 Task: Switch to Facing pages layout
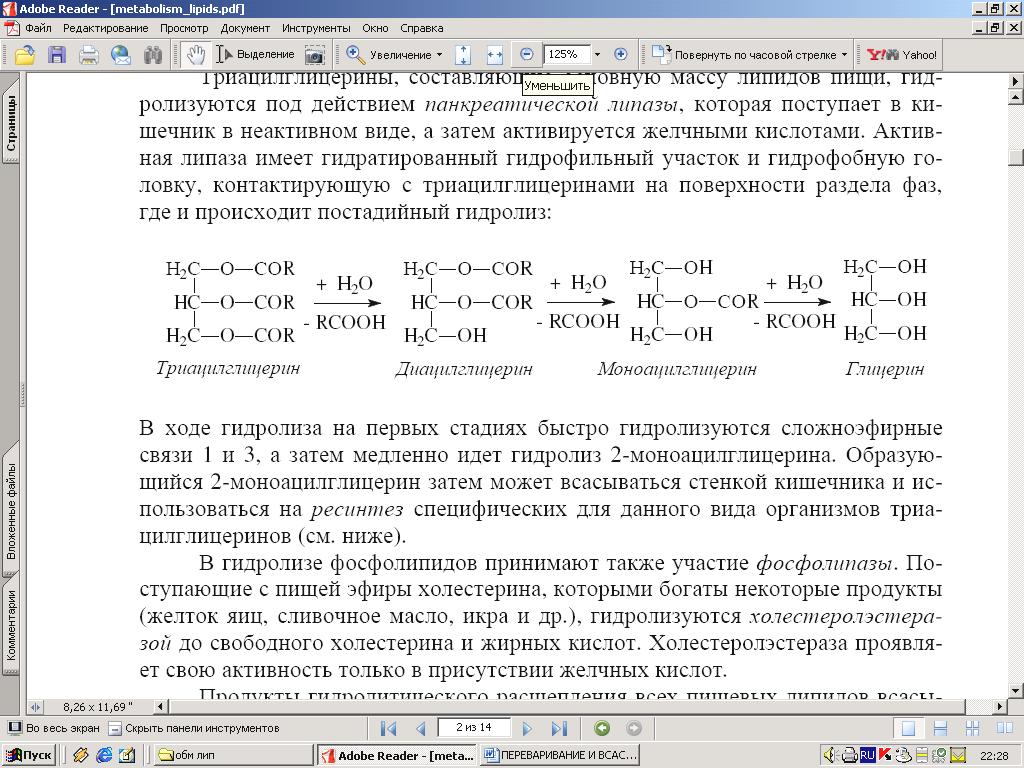tap(1005, 728)
